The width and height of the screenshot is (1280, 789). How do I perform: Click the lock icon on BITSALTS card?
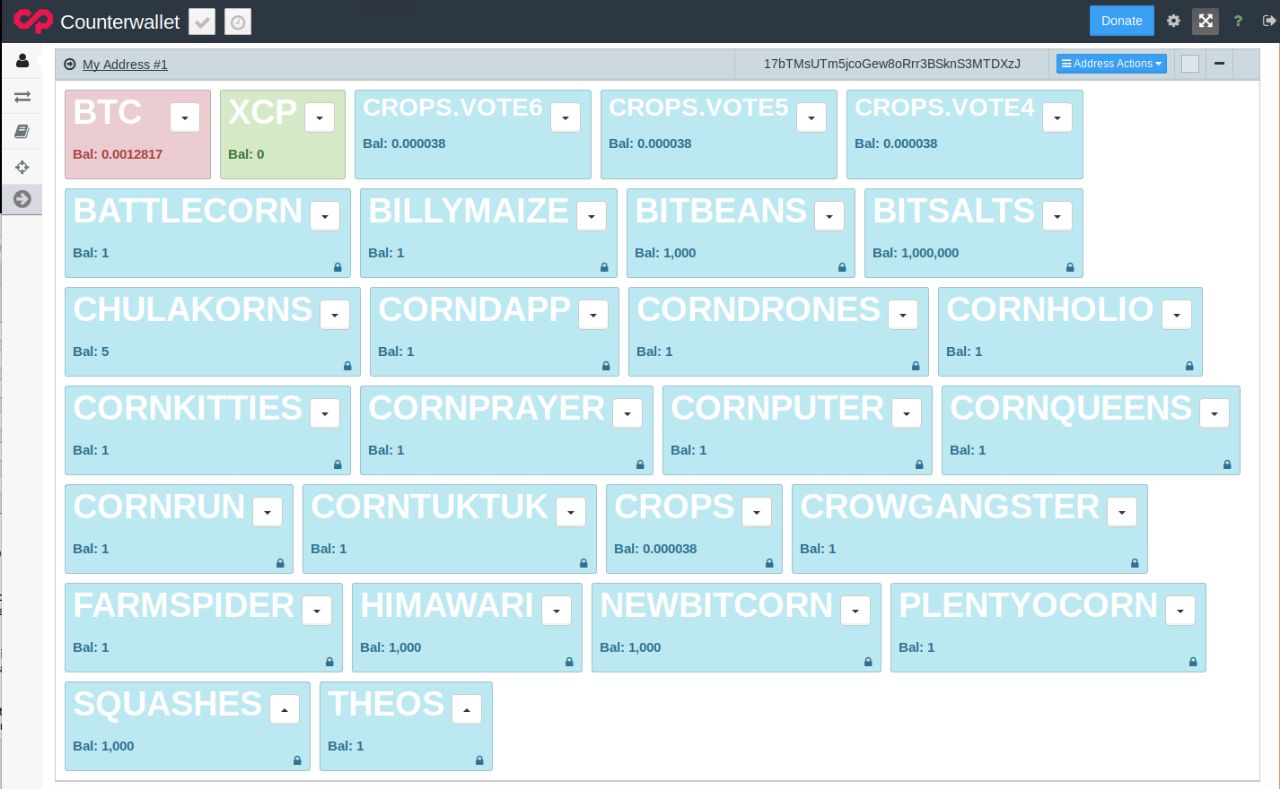[x=1069, y=267]
